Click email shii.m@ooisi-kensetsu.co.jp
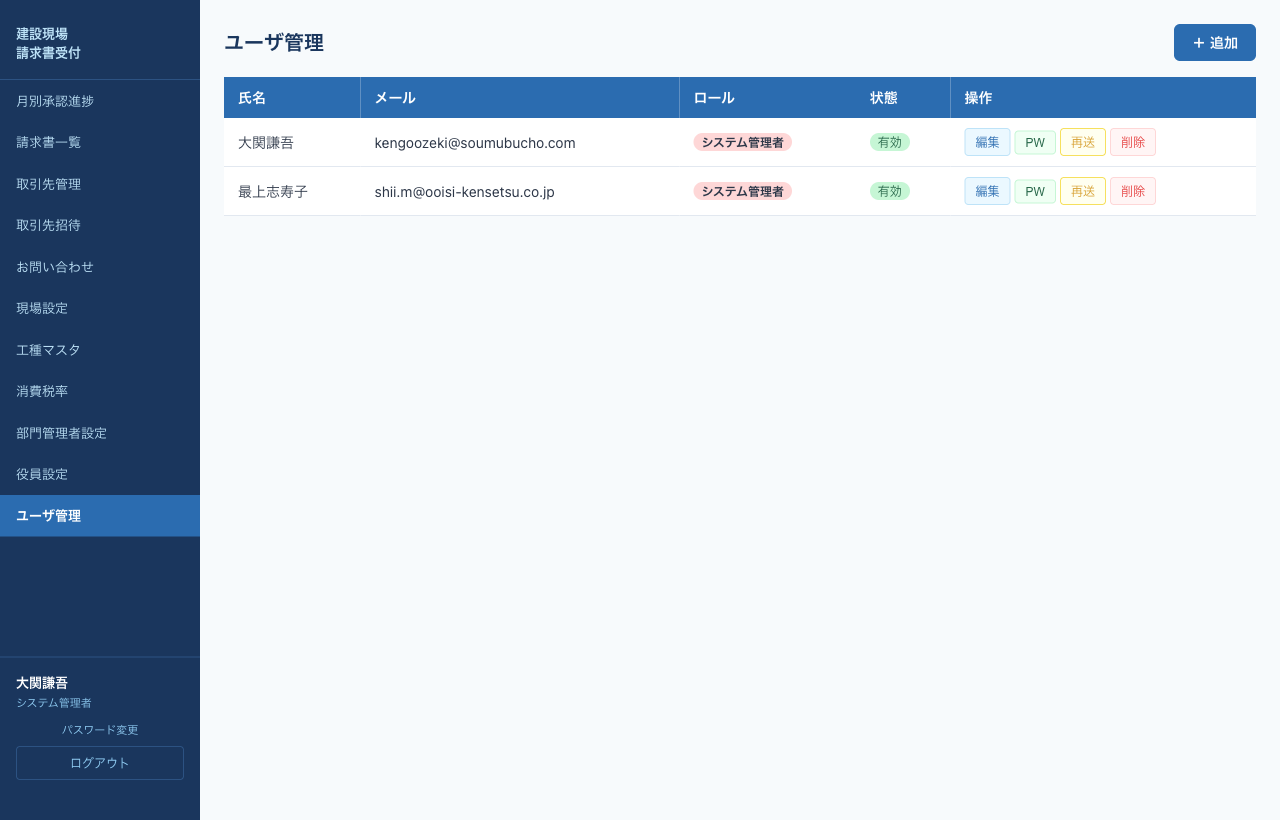This screenshot has height=820, width=1280. pos(465,192)
